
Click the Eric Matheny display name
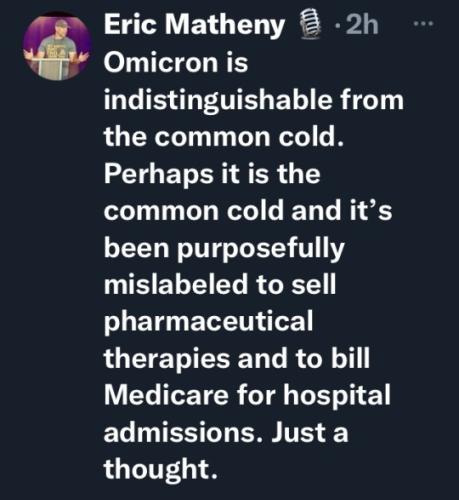pos(194,25)
